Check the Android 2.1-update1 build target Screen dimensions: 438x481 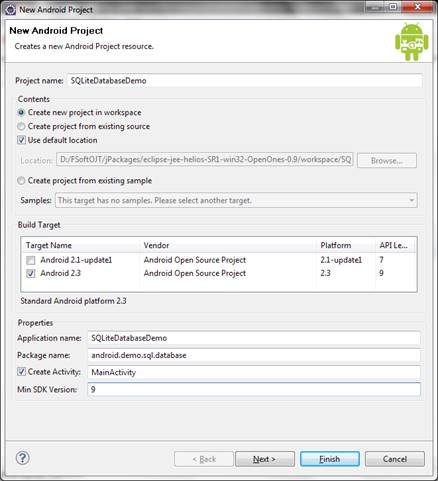pos(31,260)
